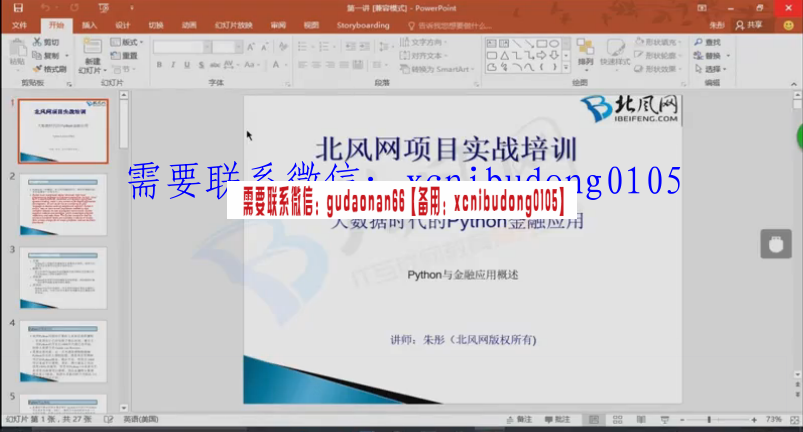The height and width of the screenshot is (432, 803).
Task: Open the Review (审阅) tab
Action: tap(278, 25)
